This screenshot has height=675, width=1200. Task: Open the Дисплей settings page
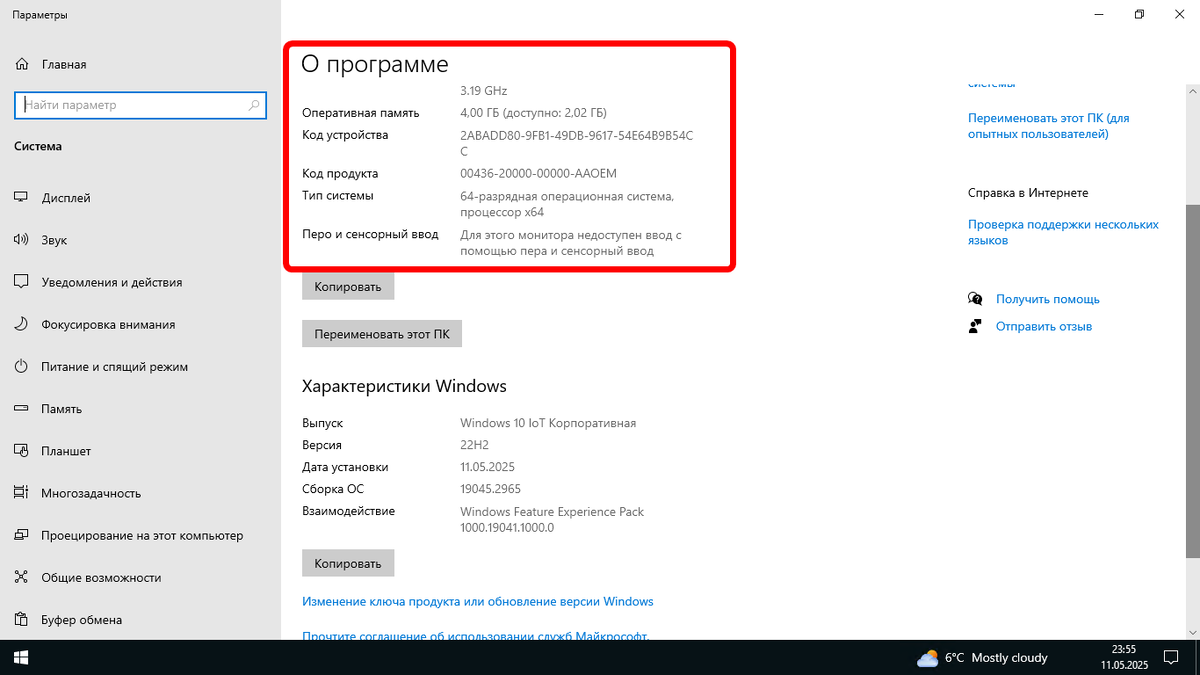pyautogui.click(x=140, y=198)
